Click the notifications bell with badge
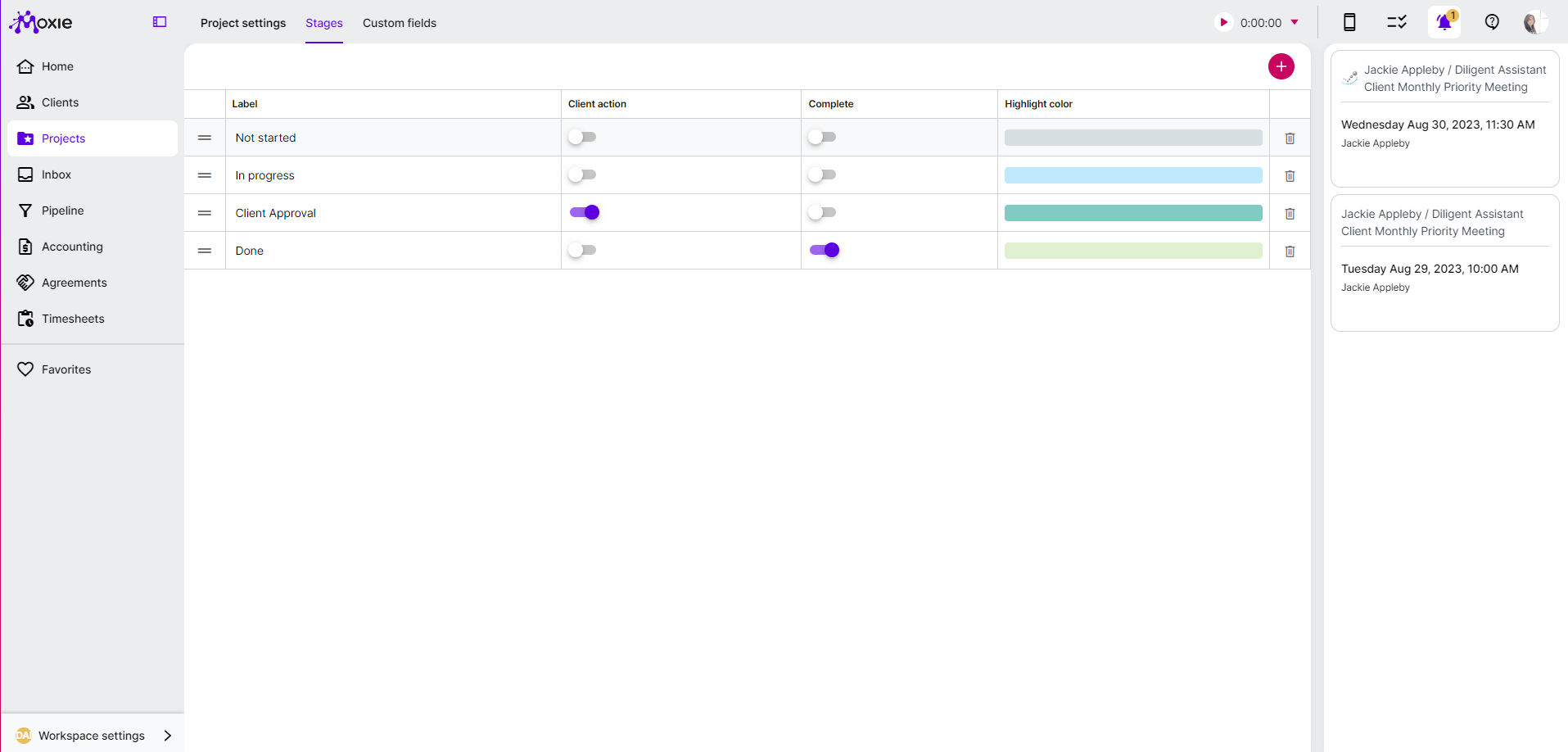Viewport: 1568px width, 752px height. pyautogui.click(x=1444, y=22)
